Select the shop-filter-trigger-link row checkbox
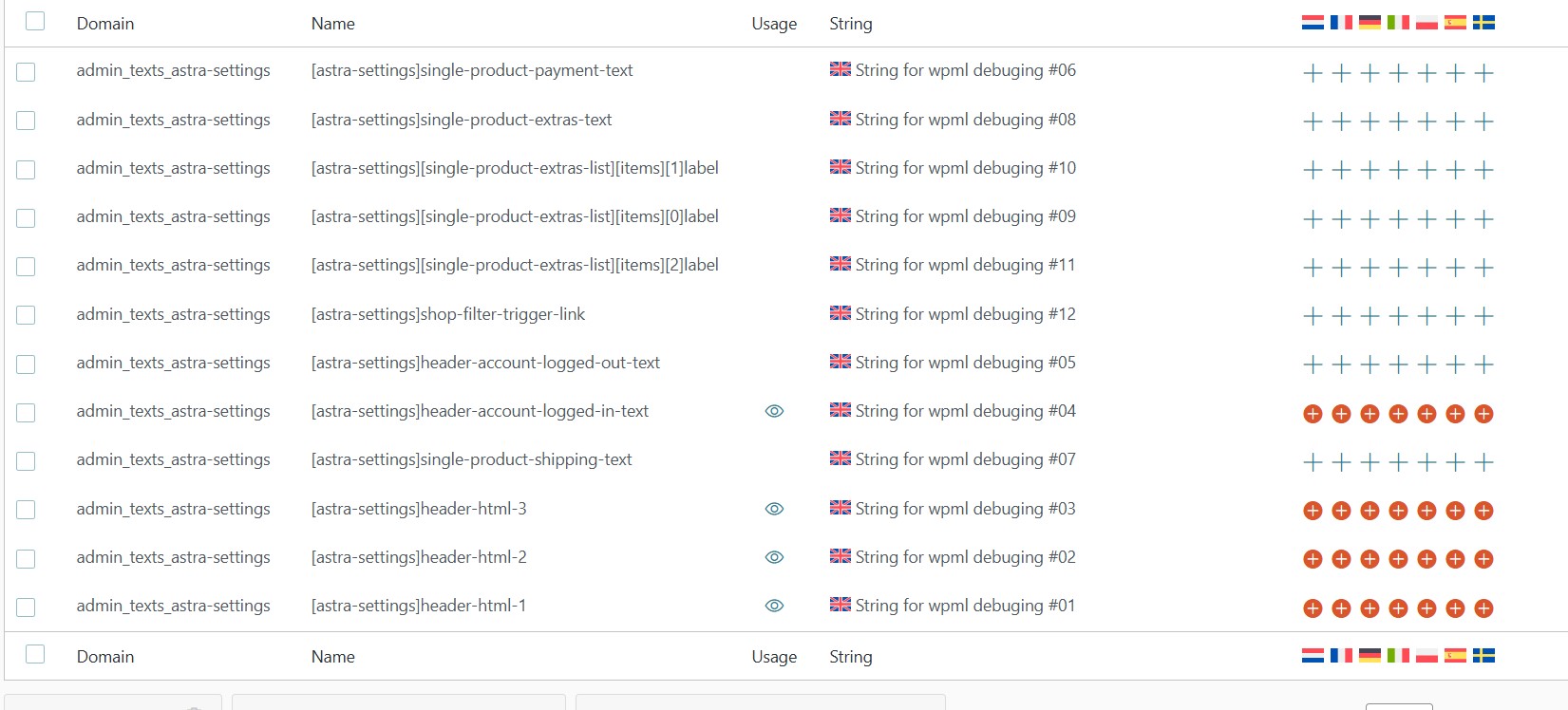Viewport: 1568px width, 710px height. tap(26, 315)
